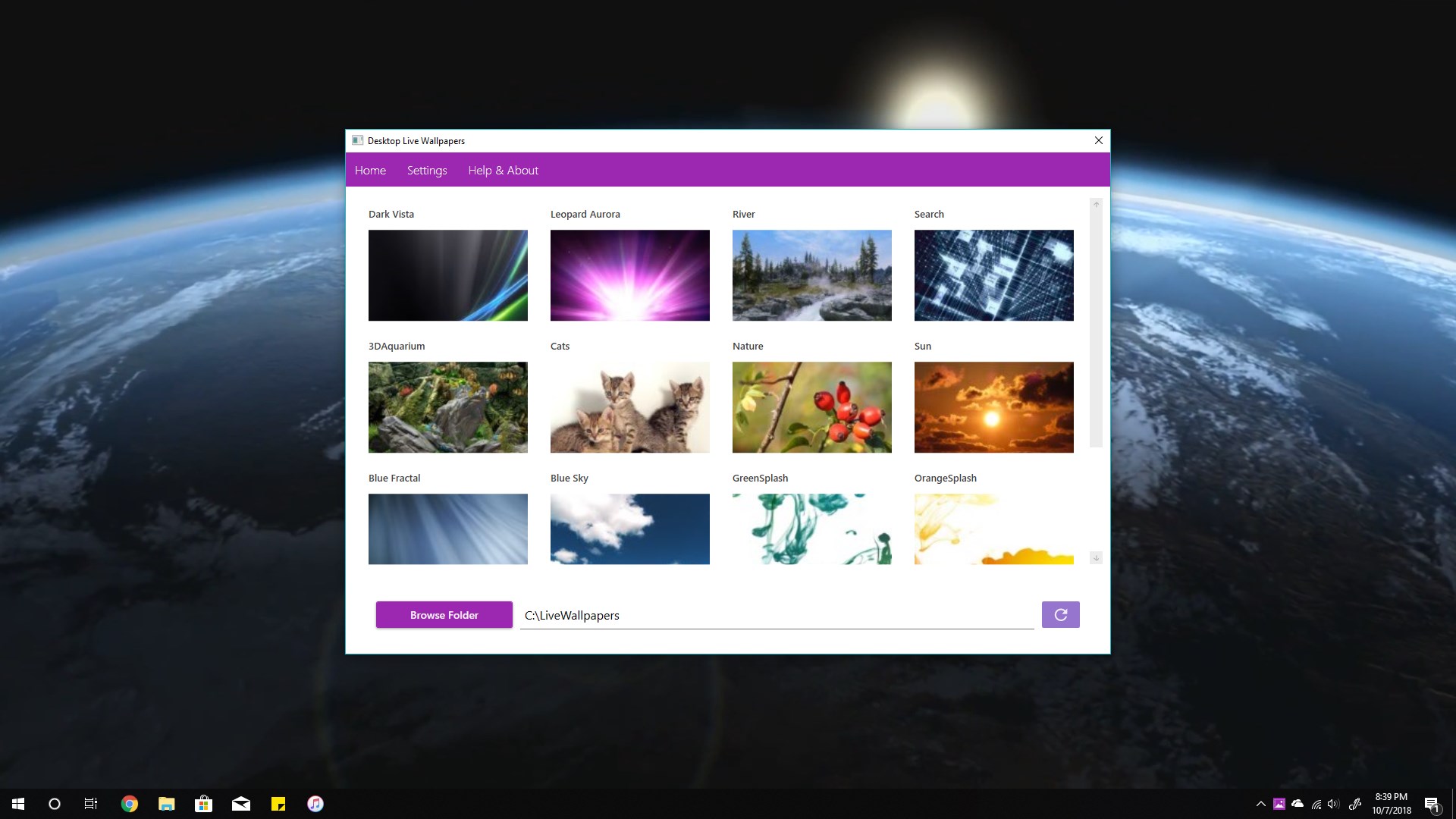Image resolution: width=1456 pixels, height=819 pixels.
Task: Open the Help & About menu
Action: coord(503,170)
